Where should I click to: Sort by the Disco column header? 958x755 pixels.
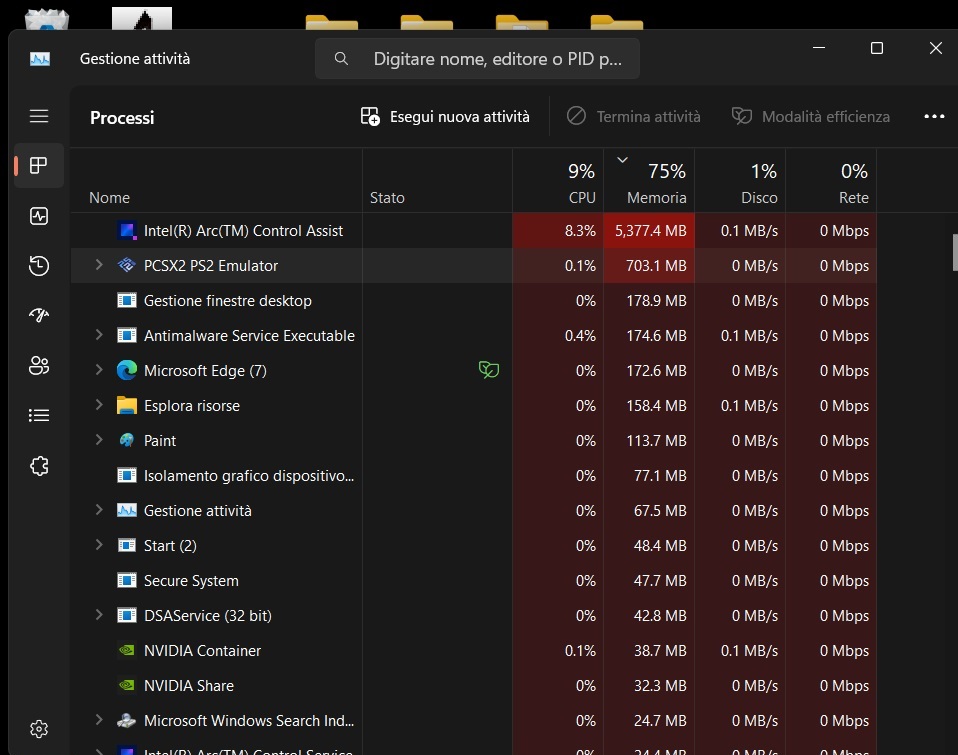click(x=740, y=181)
